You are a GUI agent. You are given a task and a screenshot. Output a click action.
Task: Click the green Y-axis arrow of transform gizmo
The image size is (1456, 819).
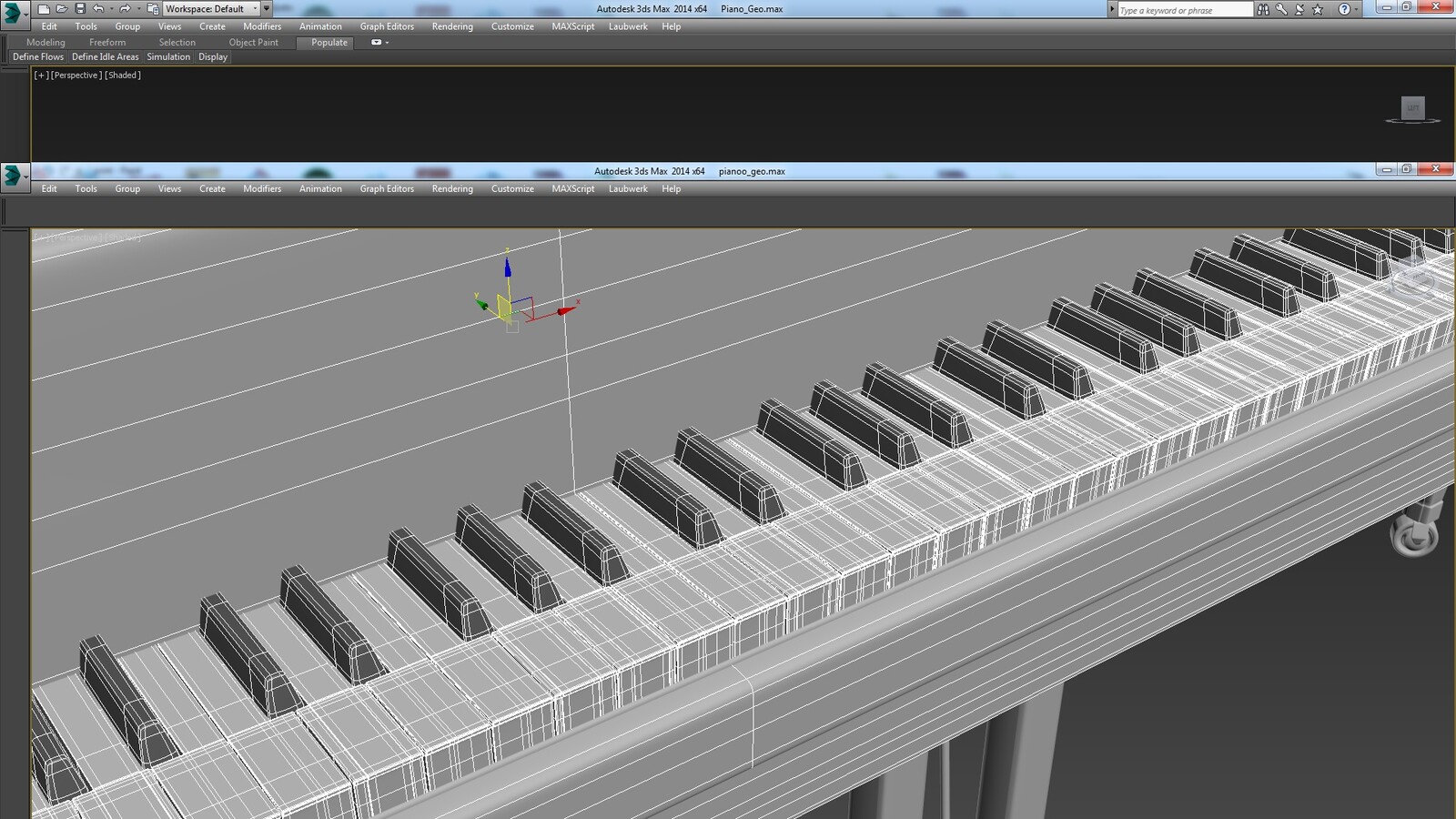pos(482,304)
